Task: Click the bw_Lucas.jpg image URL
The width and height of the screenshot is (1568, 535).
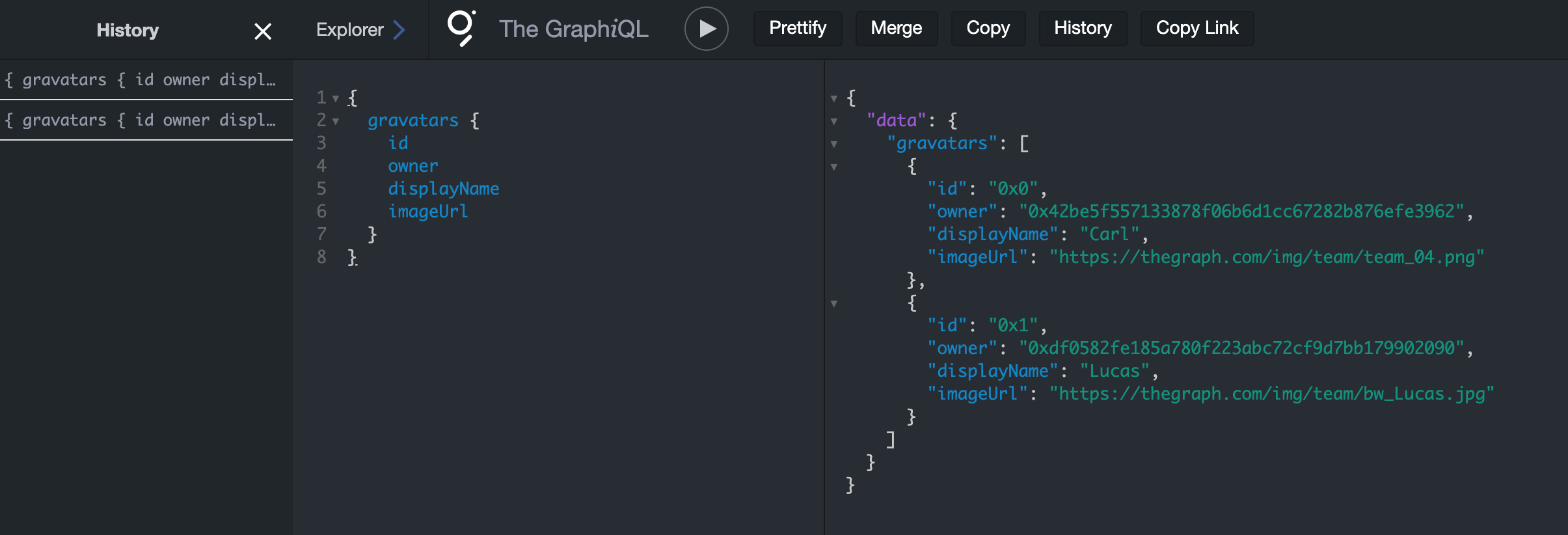Action: [1272, 394]
